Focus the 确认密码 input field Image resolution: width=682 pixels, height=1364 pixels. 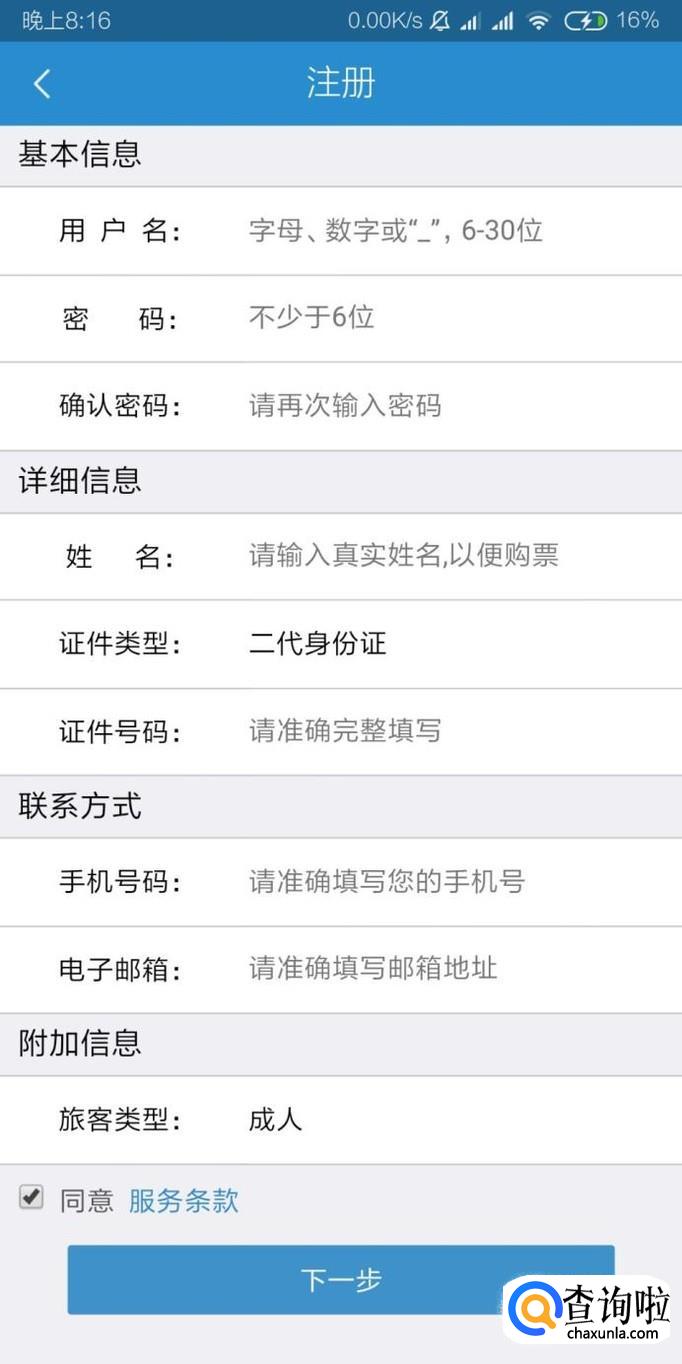[x=440, y=406]
